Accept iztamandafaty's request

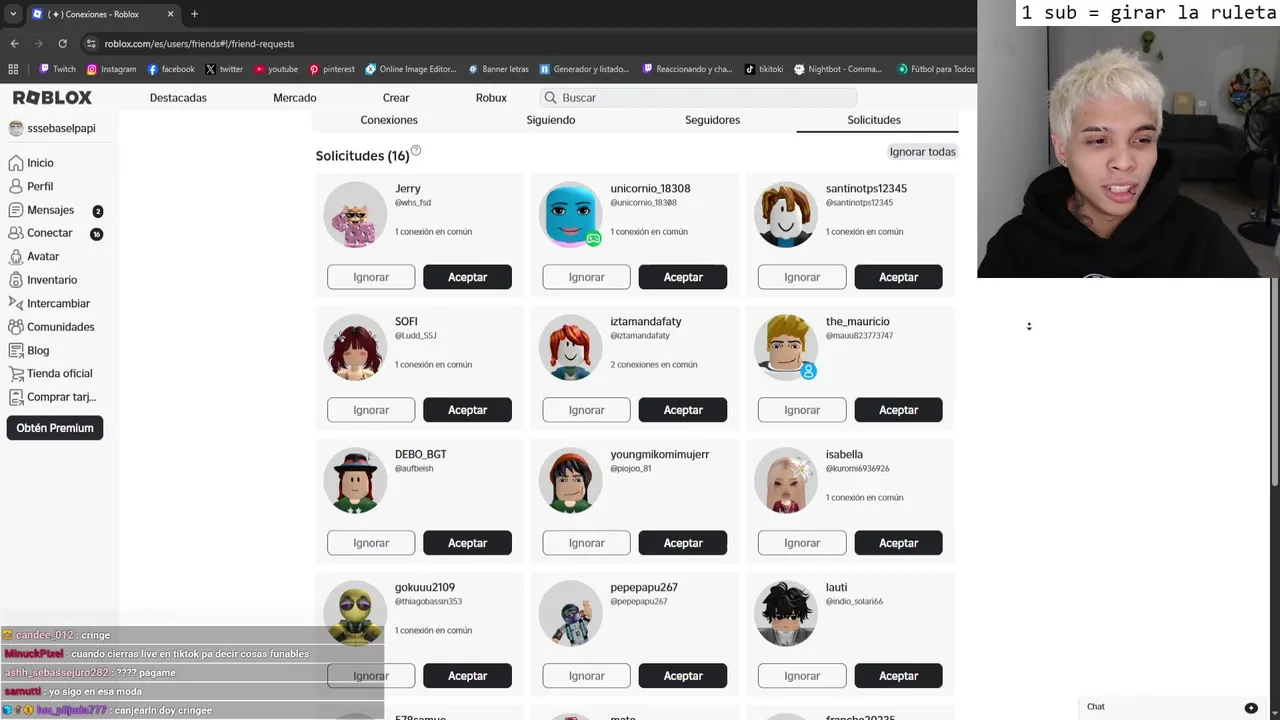pos(683,410)
